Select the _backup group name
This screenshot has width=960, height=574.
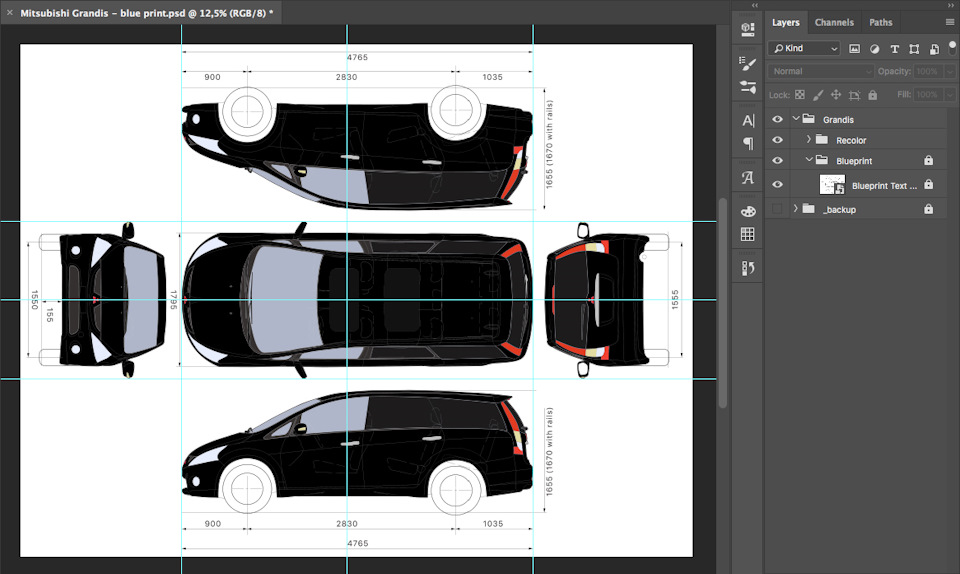tap(839, 210)
